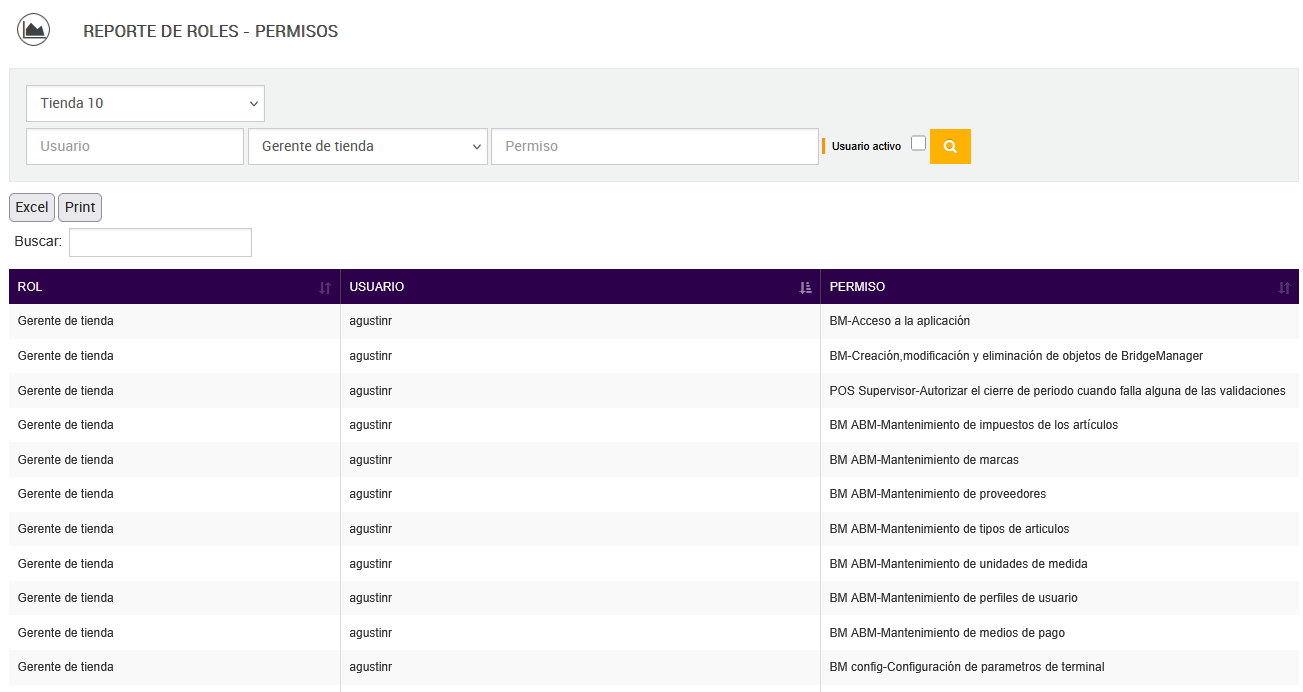Sort by ROL column arrows icon
The width and height of the screenshot is (1303, 692).
pyautogui.click(x=325, y=288)
